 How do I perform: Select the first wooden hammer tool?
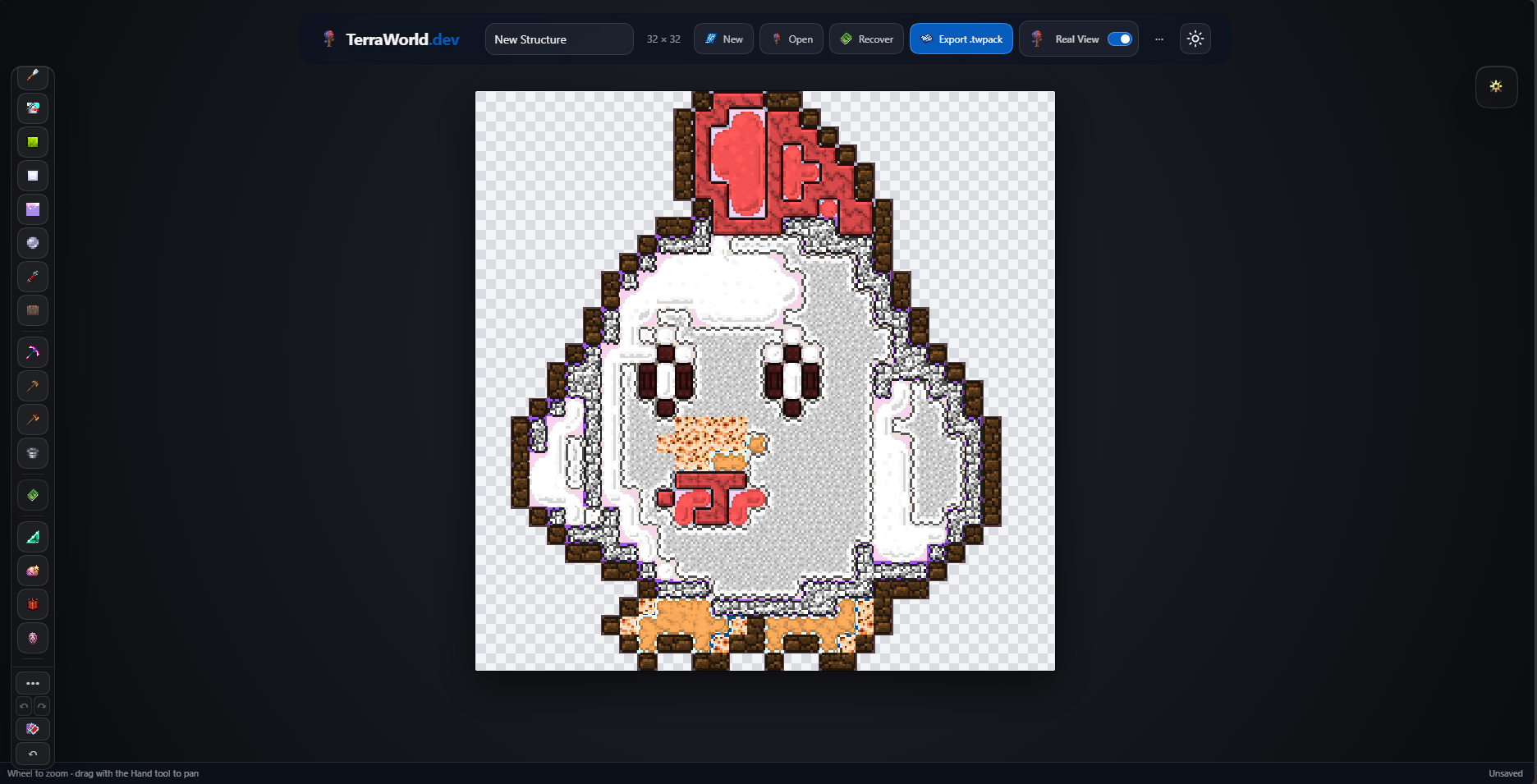tap(33, 386)
